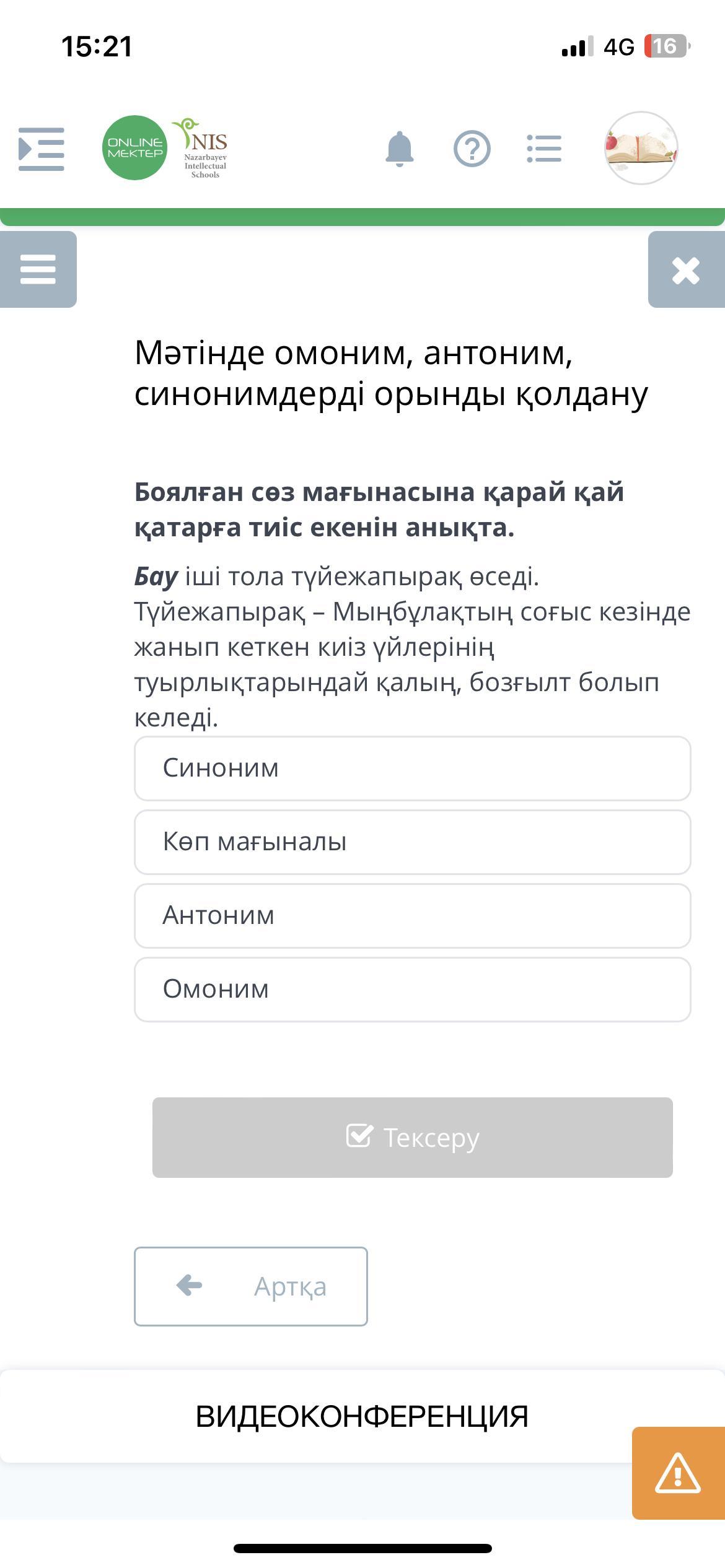725x1568 pixels.
Task: Pick the Омоним answer option
Action: 412,990
